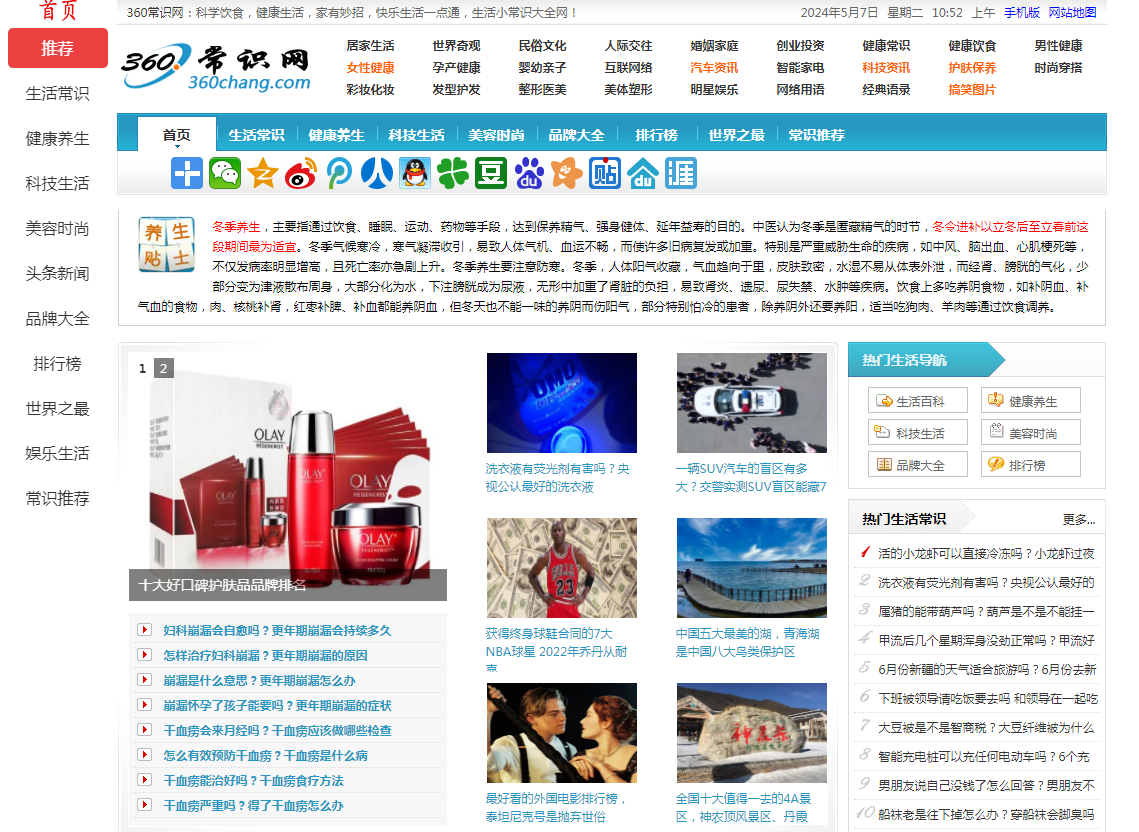1139x832 pixels.
Task: Open article 崩漏是什么意思
Action: [x=259, y=680]
